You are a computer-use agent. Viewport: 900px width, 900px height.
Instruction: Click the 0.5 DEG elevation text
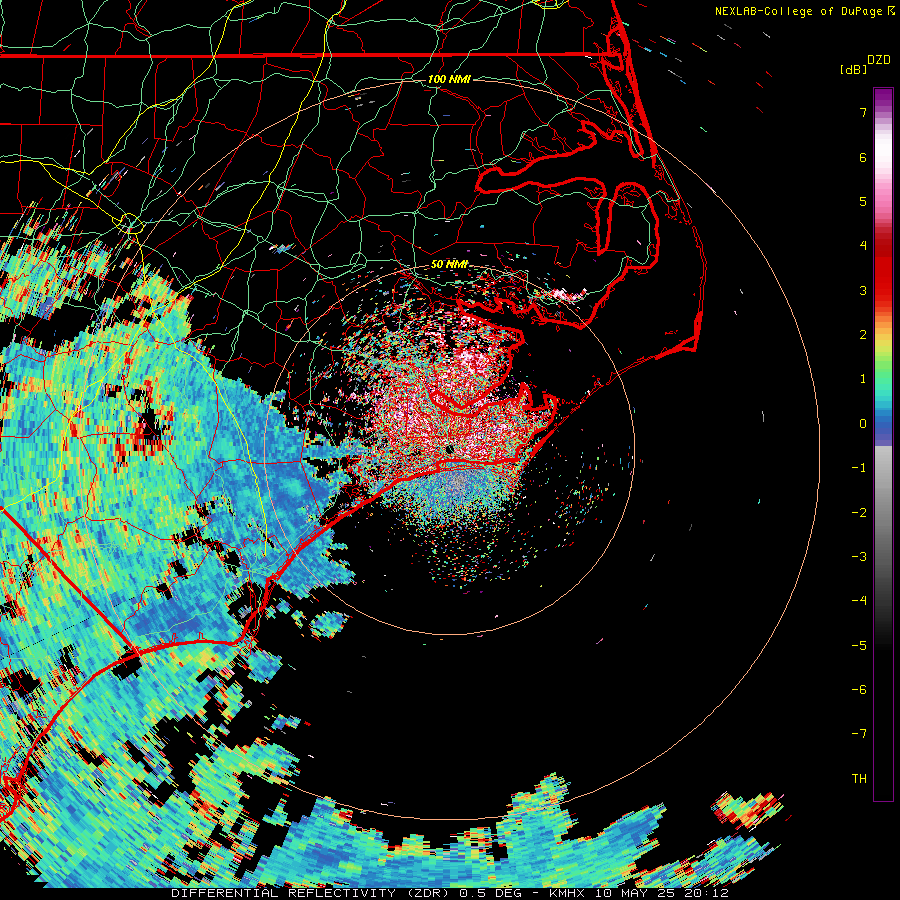(491, 894)
